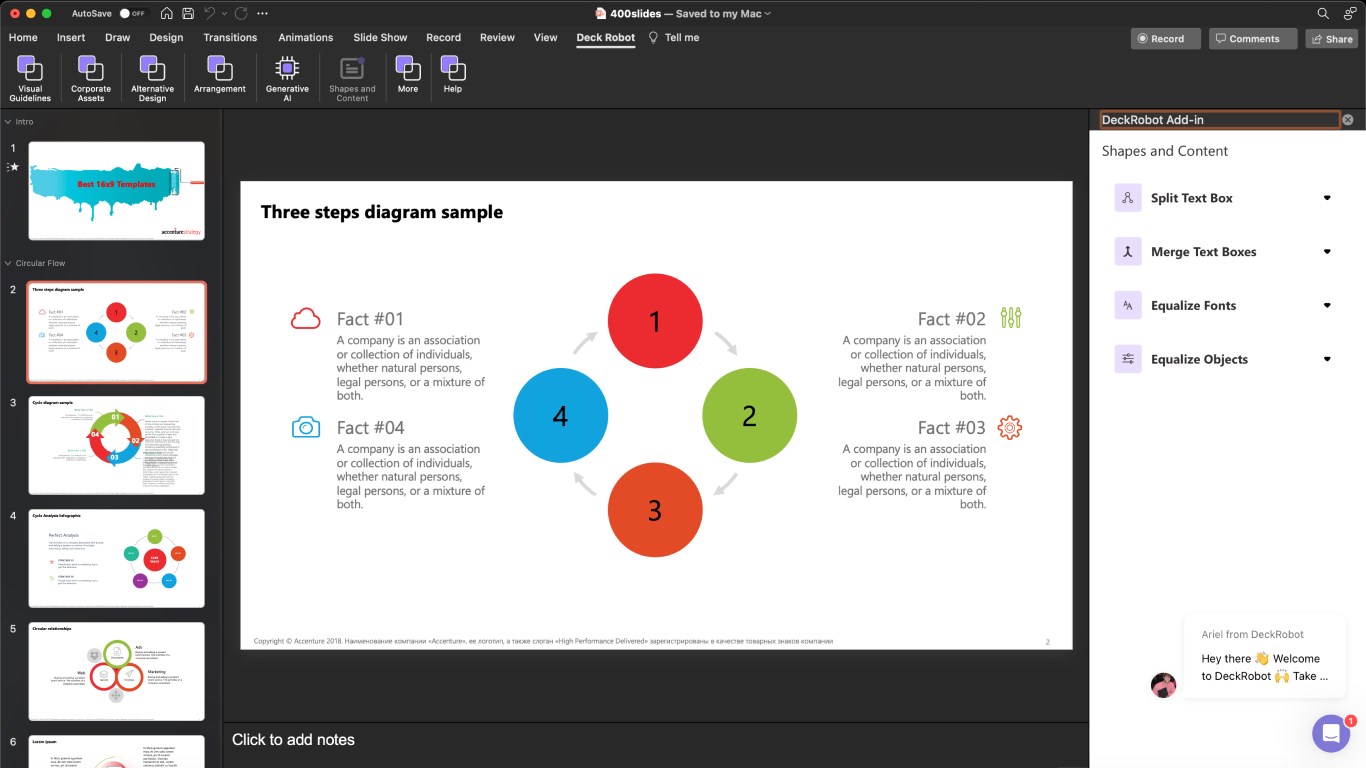Open the file name dropdown in title bar

coord(768,14)
